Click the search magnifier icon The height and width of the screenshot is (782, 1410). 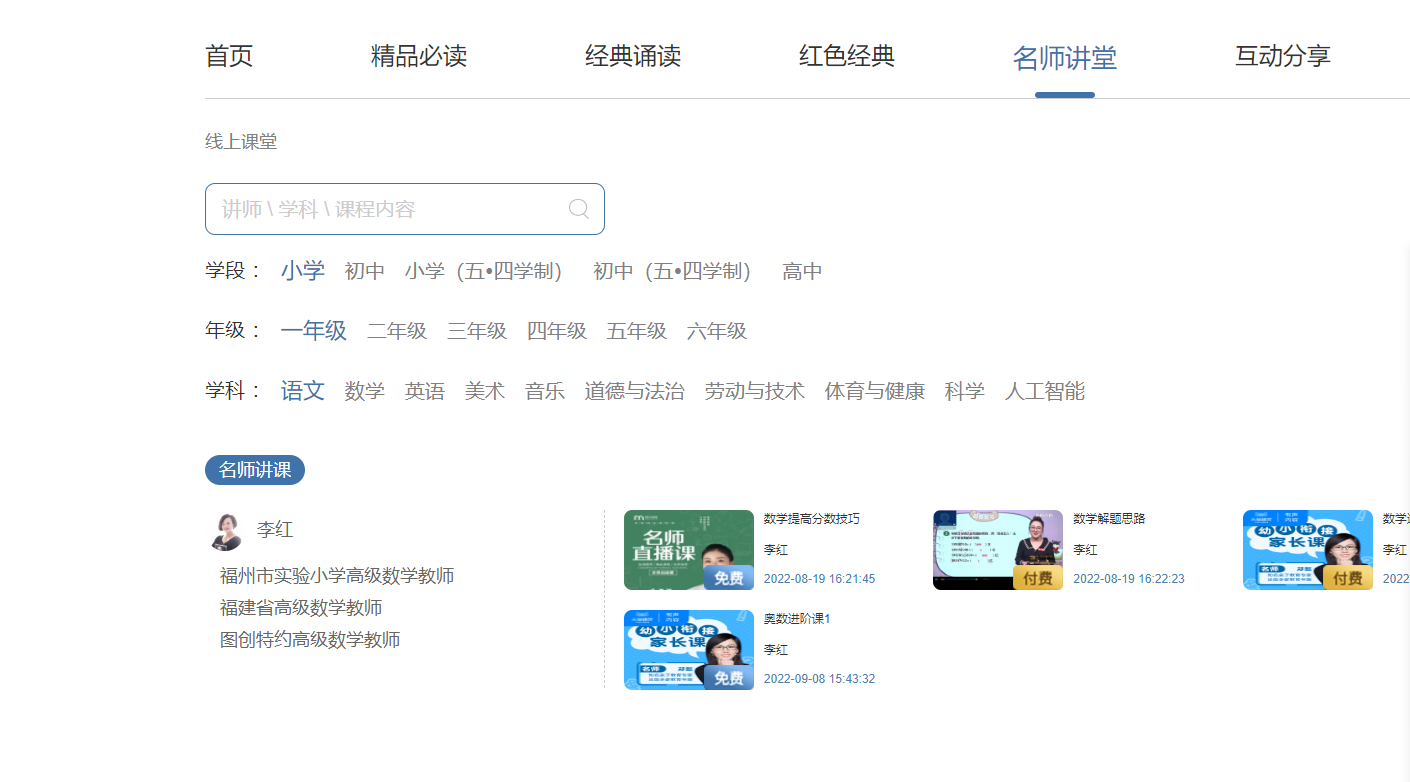click(x=579, y=208)
